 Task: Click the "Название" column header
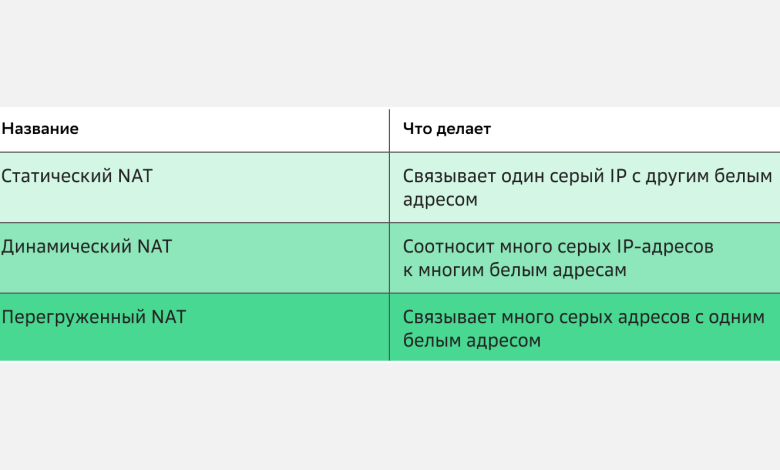tap(40, 130)
